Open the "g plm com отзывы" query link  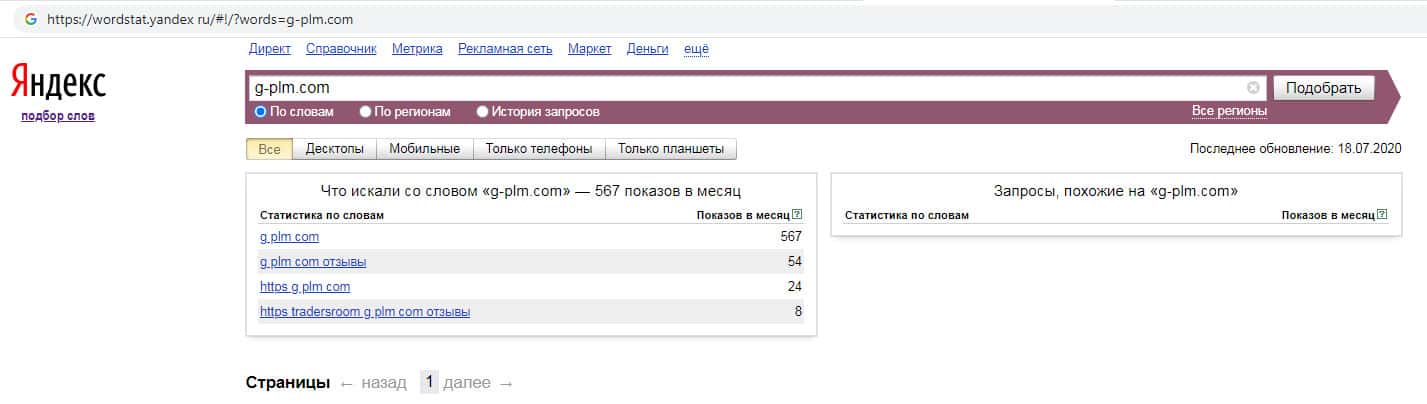[313, 262]
